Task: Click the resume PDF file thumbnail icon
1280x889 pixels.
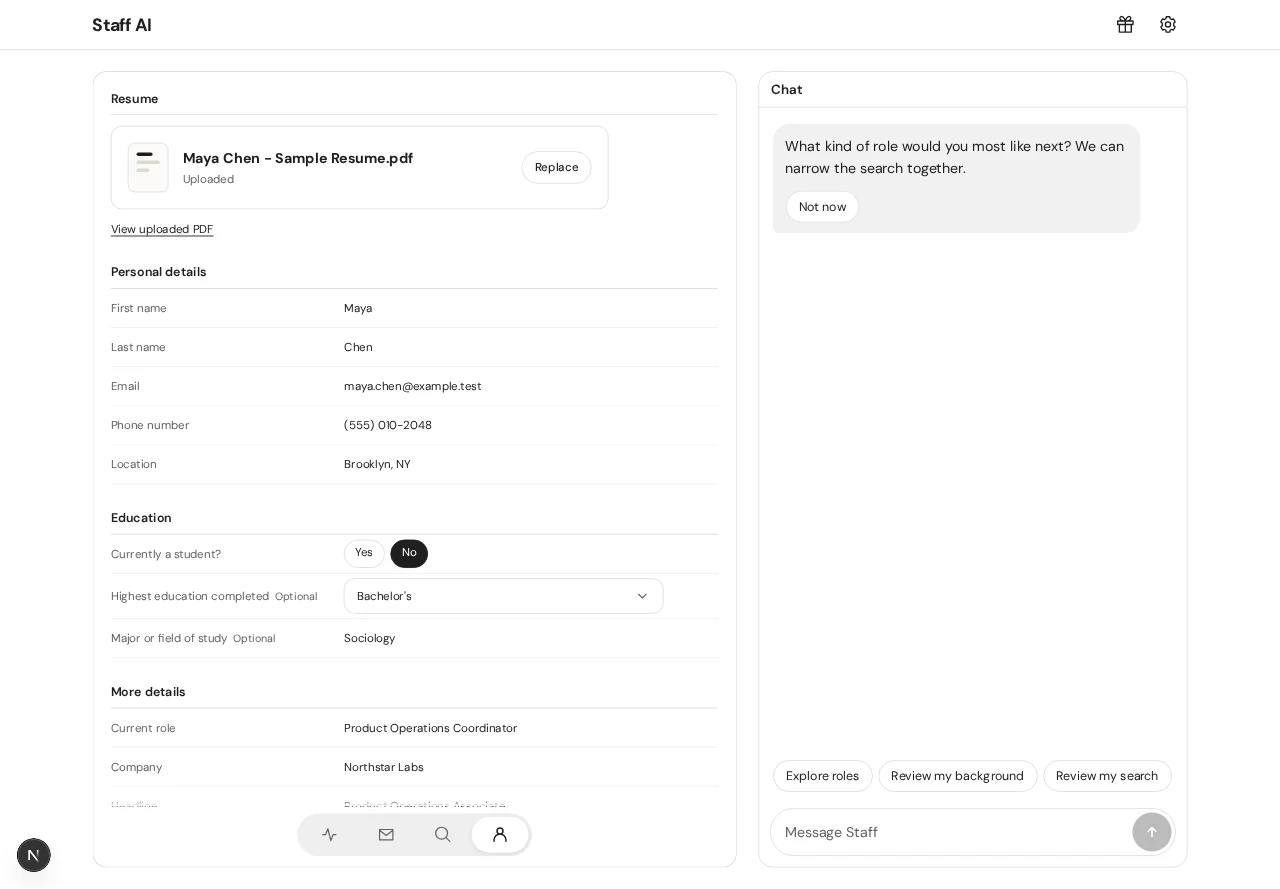Action: (x=148, y=167)
